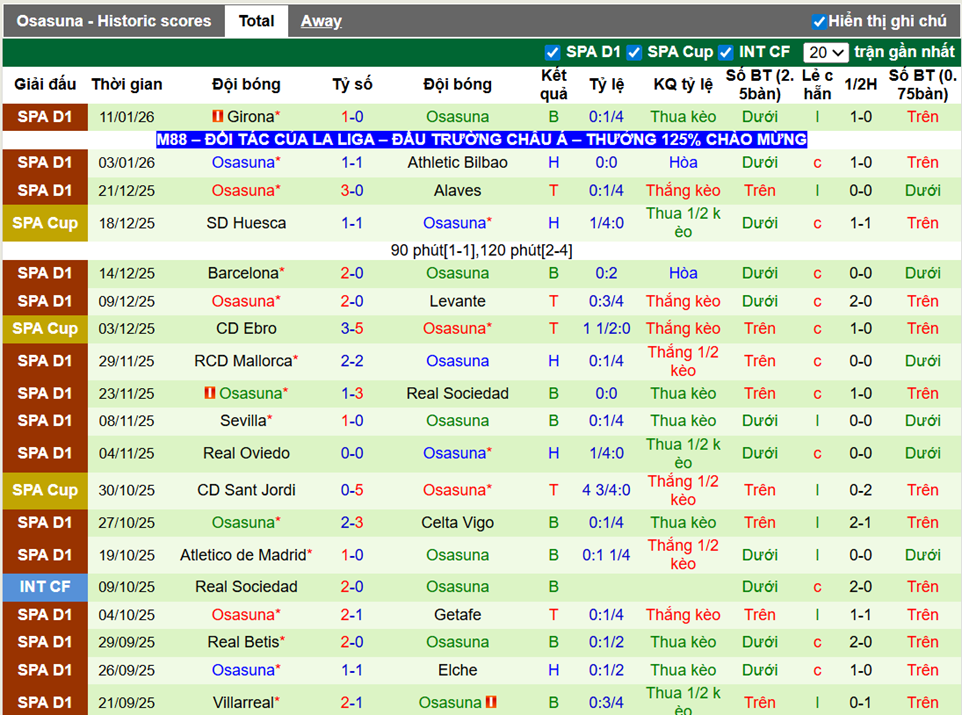Screen dimensions: 962x715
Task: Click the Osasuna - Historic scores title
Action: point(114,21)
